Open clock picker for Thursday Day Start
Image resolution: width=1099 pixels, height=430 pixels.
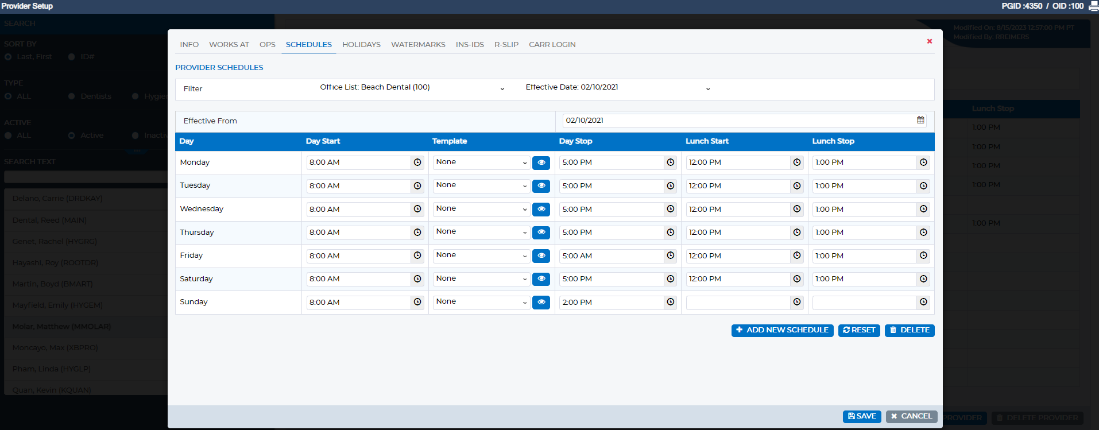click(x=417, y=233)
